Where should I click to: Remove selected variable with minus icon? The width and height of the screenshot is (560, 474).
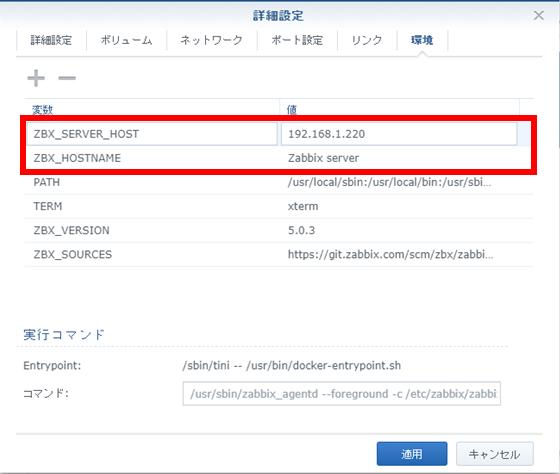[x=67, y=78]
